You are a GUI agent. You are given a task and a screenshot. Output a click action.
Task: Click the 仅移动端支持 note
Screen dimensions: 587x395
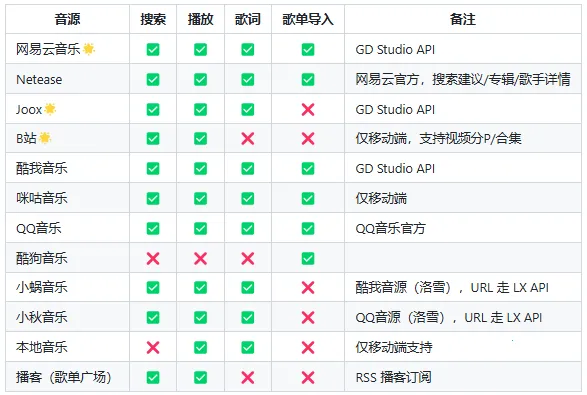(394, 347)
